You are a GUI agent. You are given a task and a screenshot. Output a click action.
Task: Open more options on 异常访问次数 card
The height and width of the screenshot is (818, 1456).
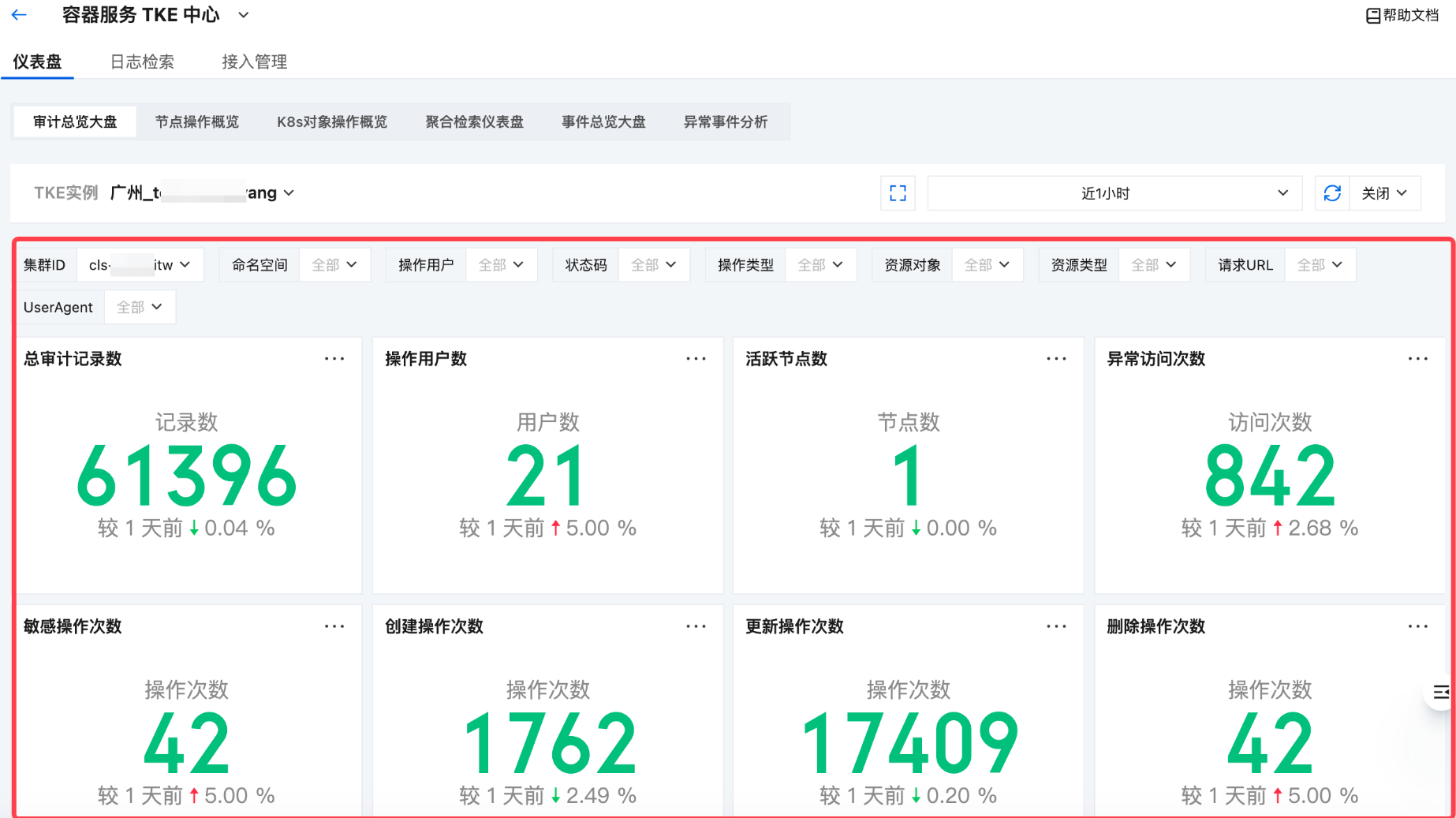(1417, 359)
